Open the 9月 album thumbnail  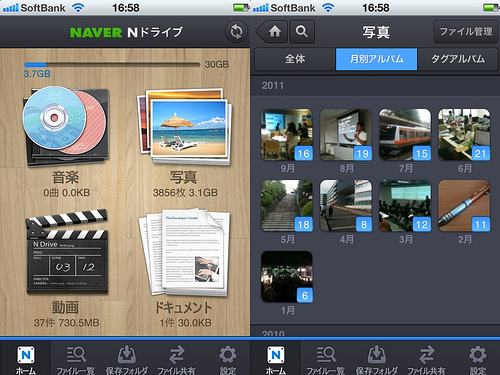tap(287, 135)
